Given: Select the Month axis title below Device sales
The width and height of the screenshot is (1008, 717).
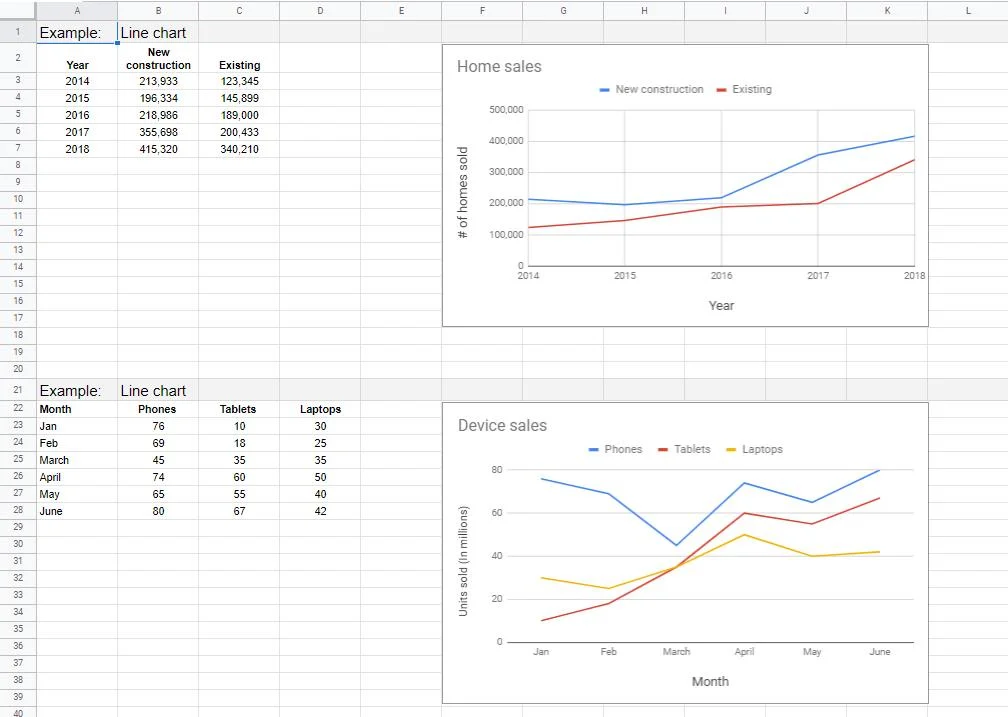Looking at the screenshot, I should 710,682.
